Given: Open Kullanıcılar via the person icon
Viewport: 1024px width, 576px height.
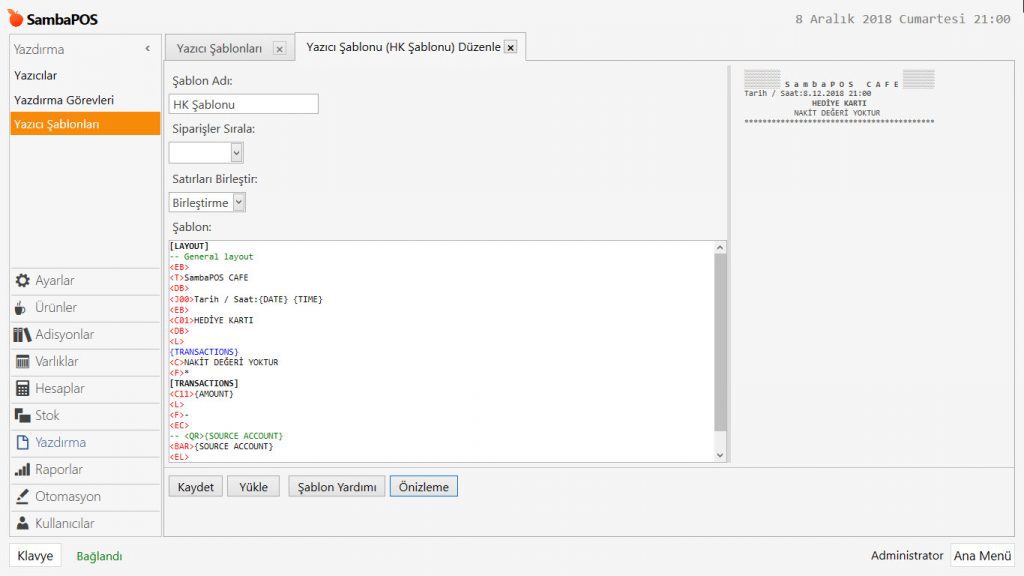Looking at the screenshot, I should tap(22, 524).
